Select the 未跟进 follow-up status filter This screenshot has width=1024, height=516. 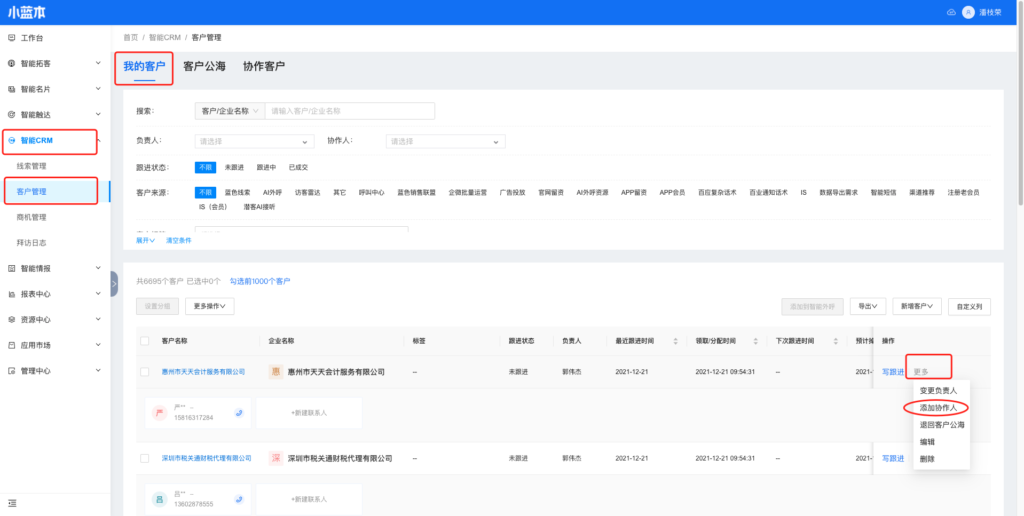(x=234, y=167)
